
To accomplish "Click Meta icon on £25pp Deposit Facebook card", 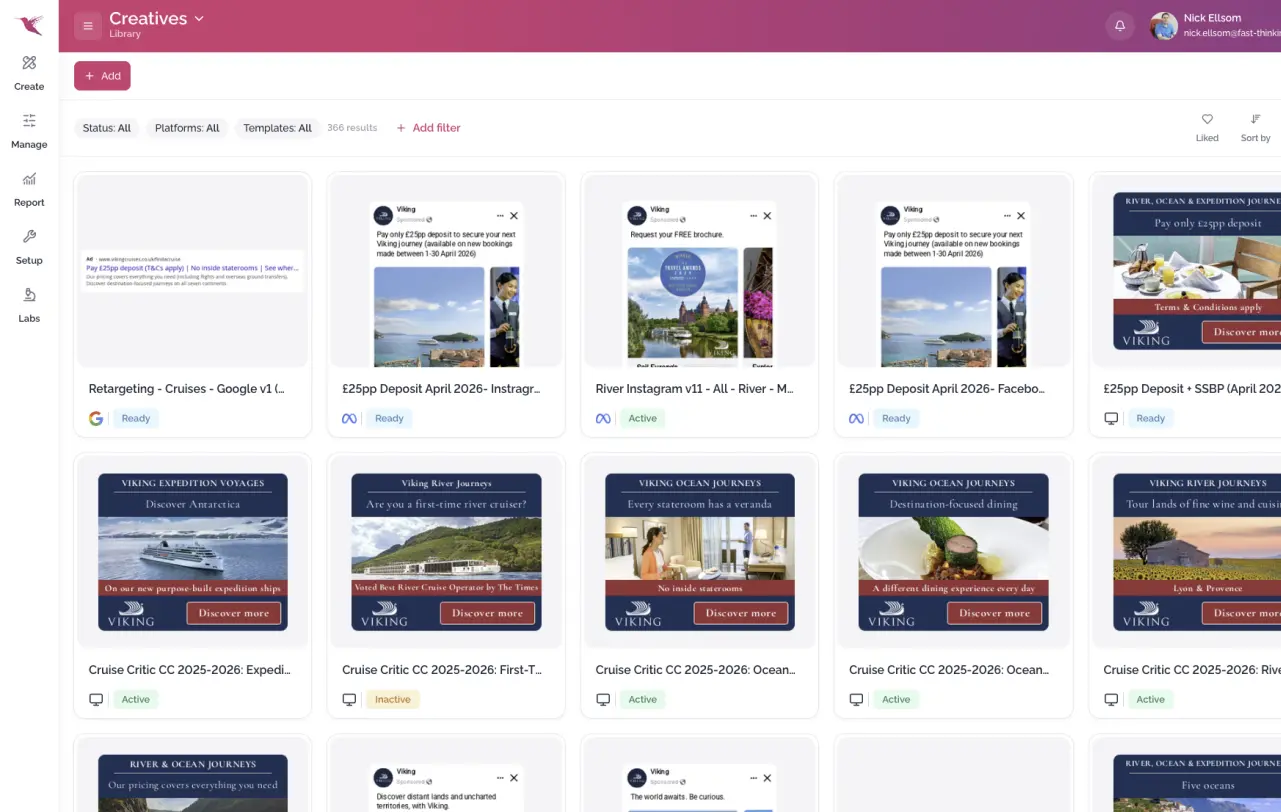I will [x=857, y=418].
